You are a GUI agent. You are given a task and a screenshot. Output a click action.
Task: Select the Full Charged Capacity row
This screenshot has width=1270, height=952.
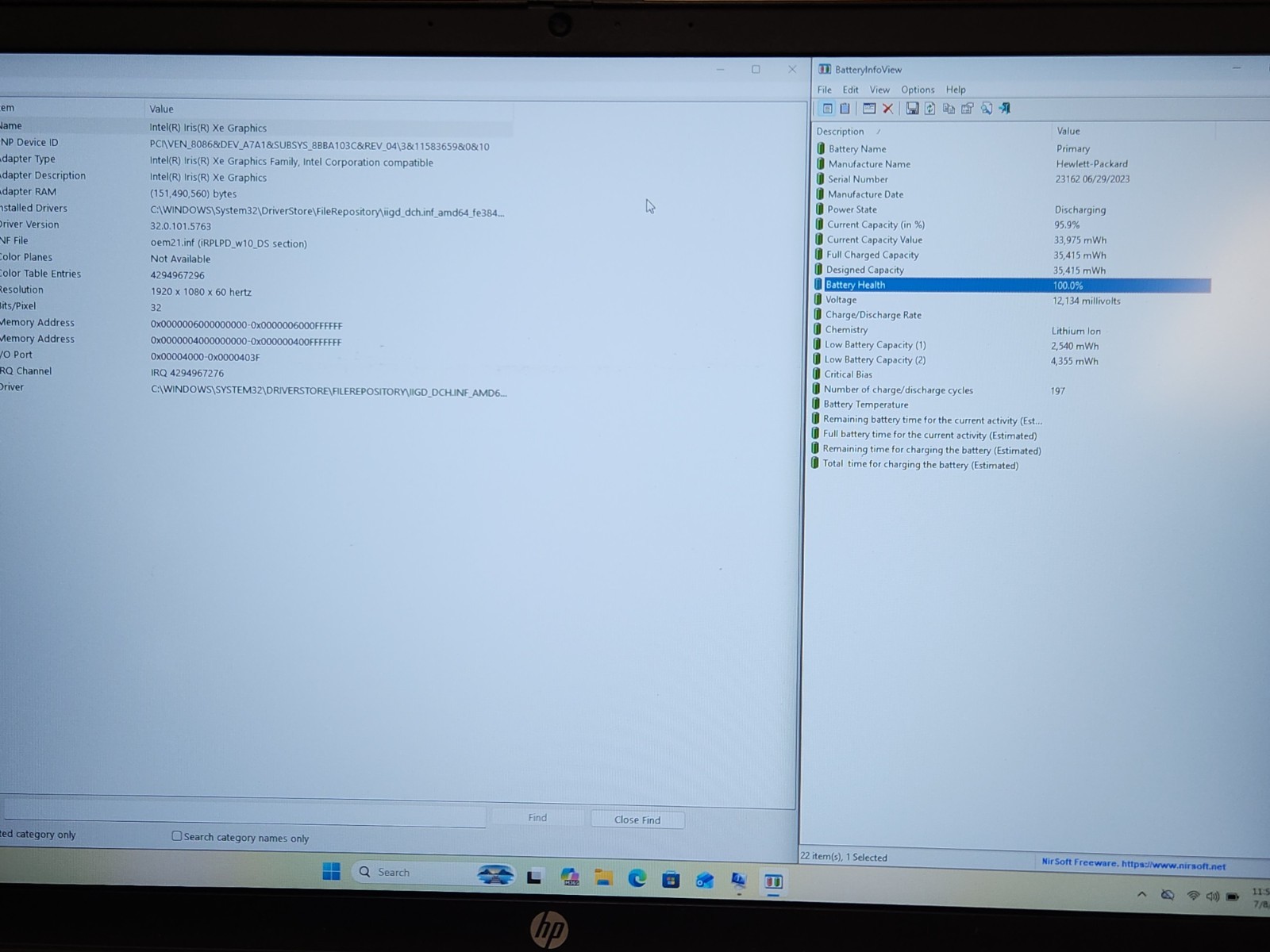[x=1013, y=255]
